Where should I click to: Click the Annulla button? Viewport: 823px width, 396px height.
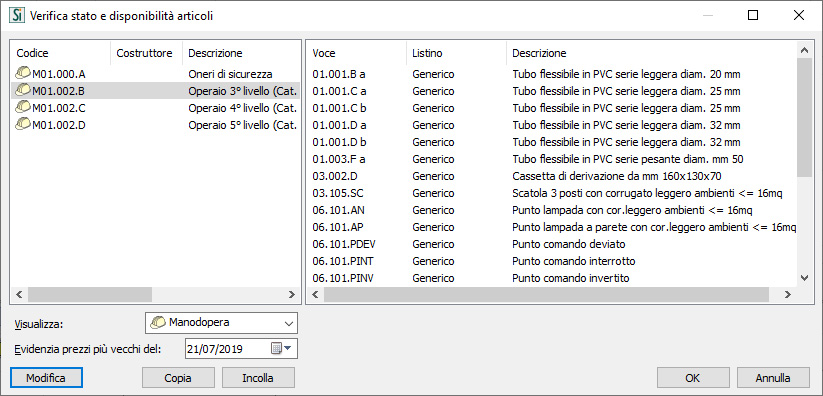(x=773, y=378)
